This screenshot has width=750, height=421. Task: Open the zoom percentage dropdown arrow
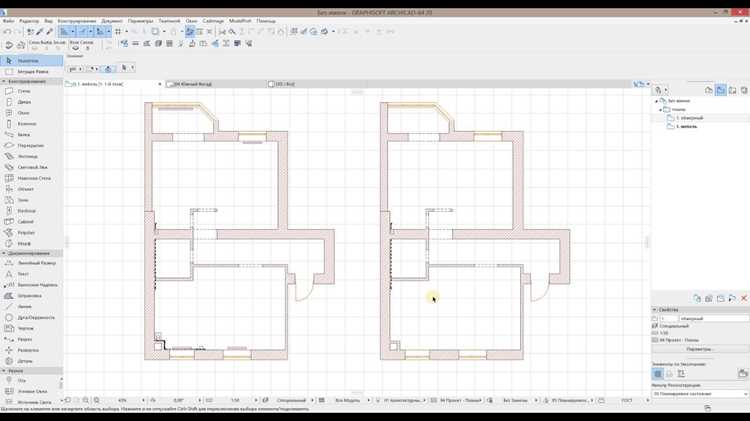click(x=143, y=400)
